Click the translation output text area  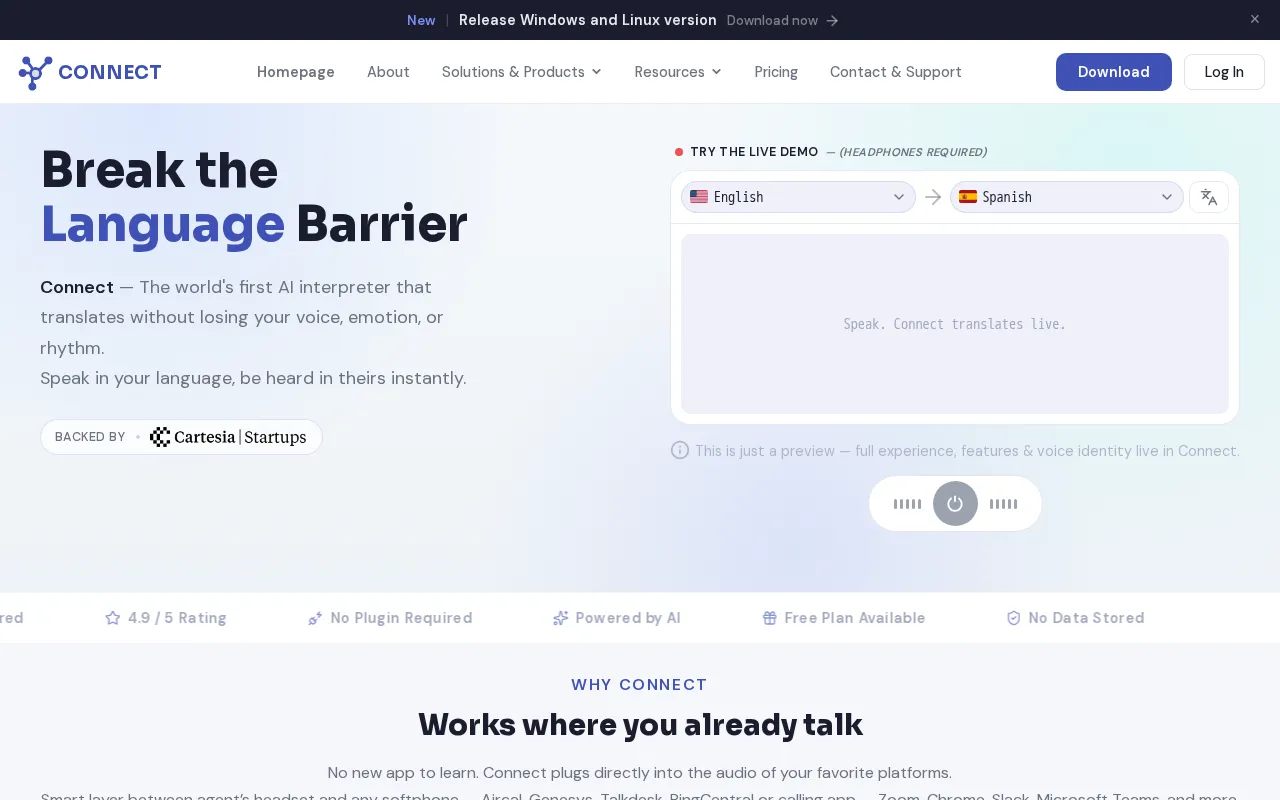(x=955, y=324)
